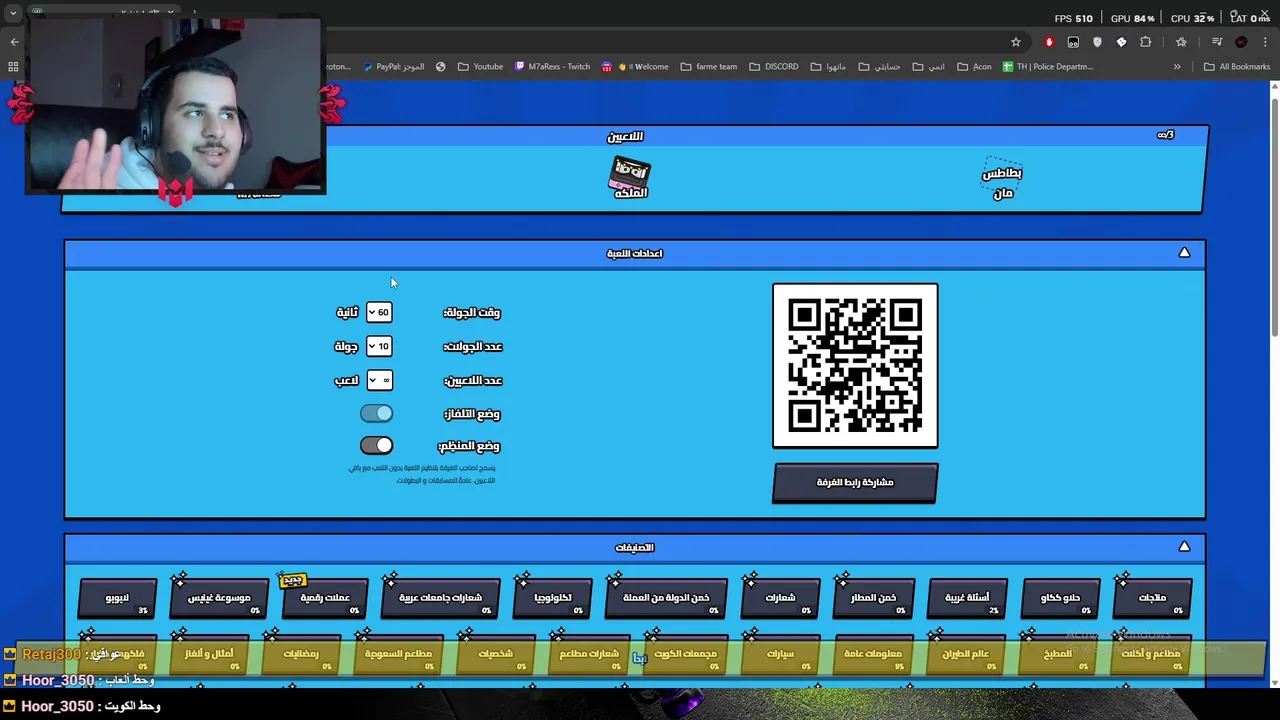The image size is (1280, 720).
Task: Select category شعارات
Action: [780, 598]
